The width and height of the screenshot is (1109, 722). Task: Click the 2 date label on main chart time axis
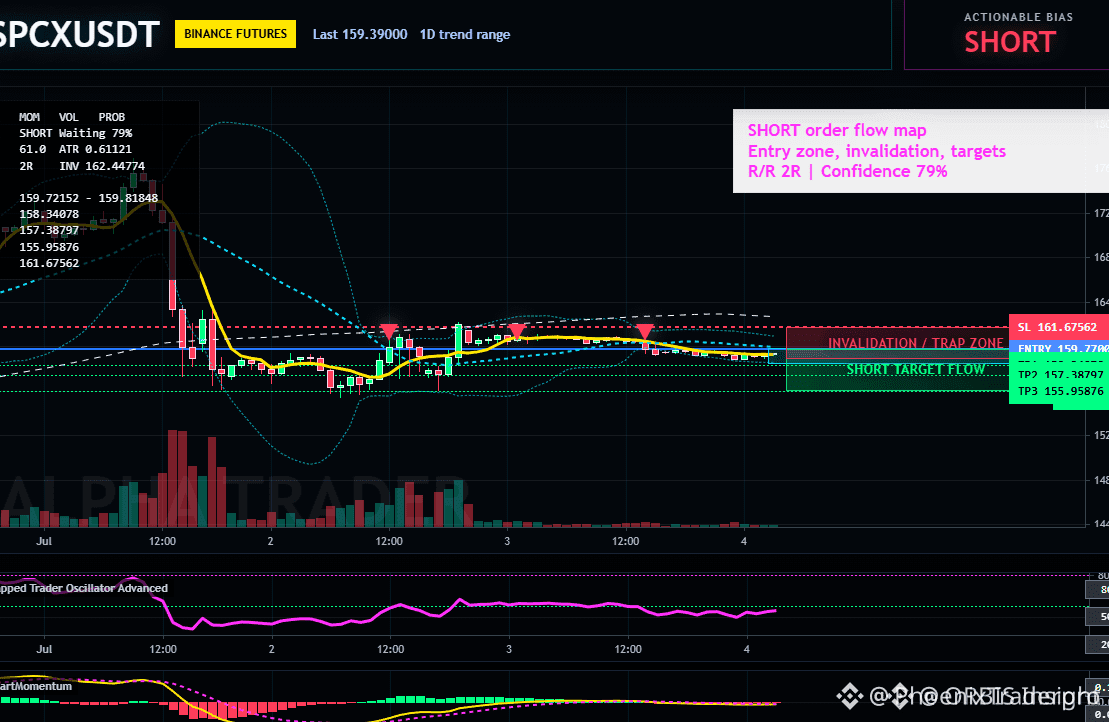click(x=270, y=541)
